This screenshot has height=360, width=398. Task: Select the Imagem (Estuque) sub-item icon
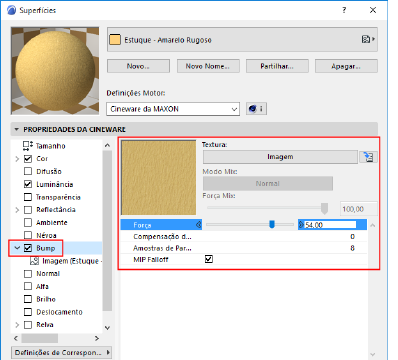point(35,261)
